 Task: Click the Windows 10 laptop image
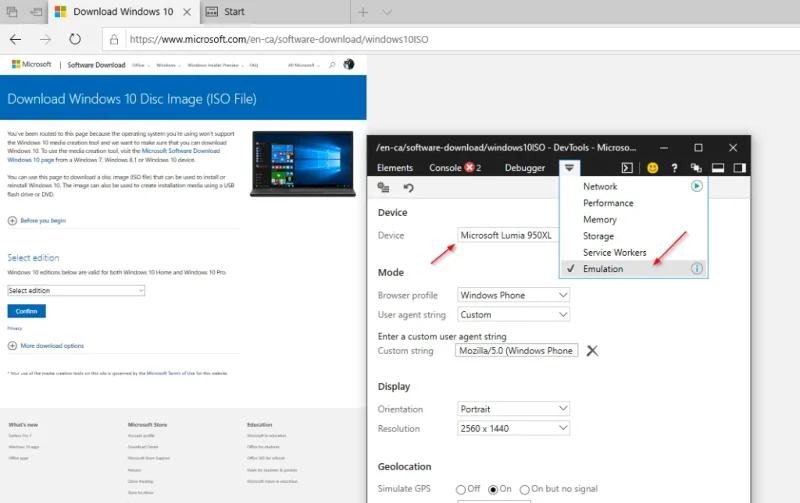point(303,164)
